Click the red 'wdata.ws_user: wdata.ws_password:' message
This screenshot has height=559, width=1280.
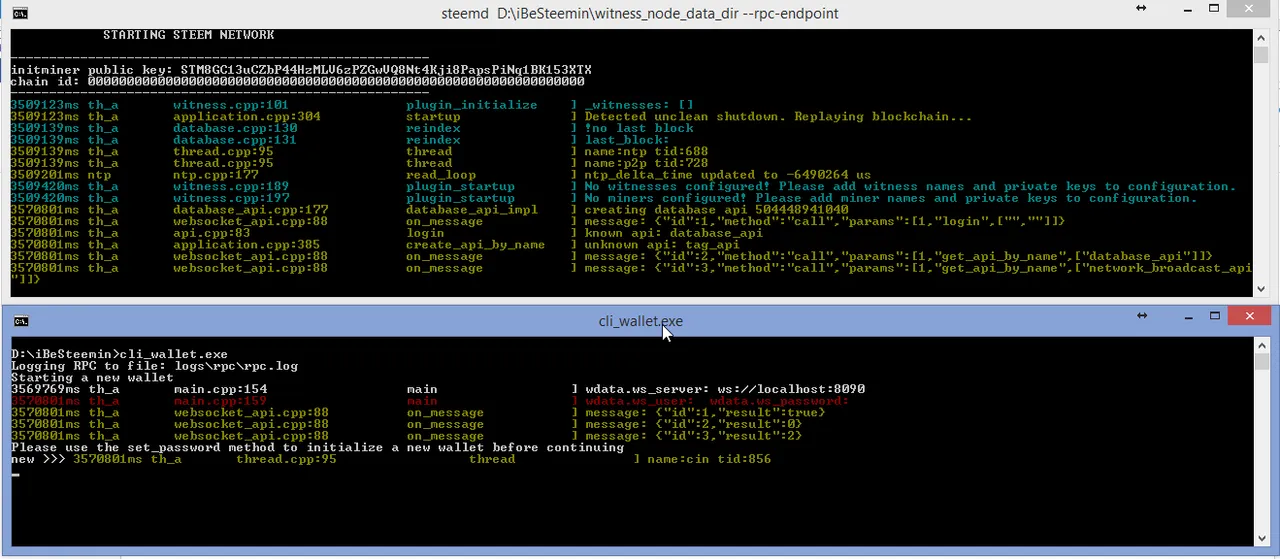717,401
